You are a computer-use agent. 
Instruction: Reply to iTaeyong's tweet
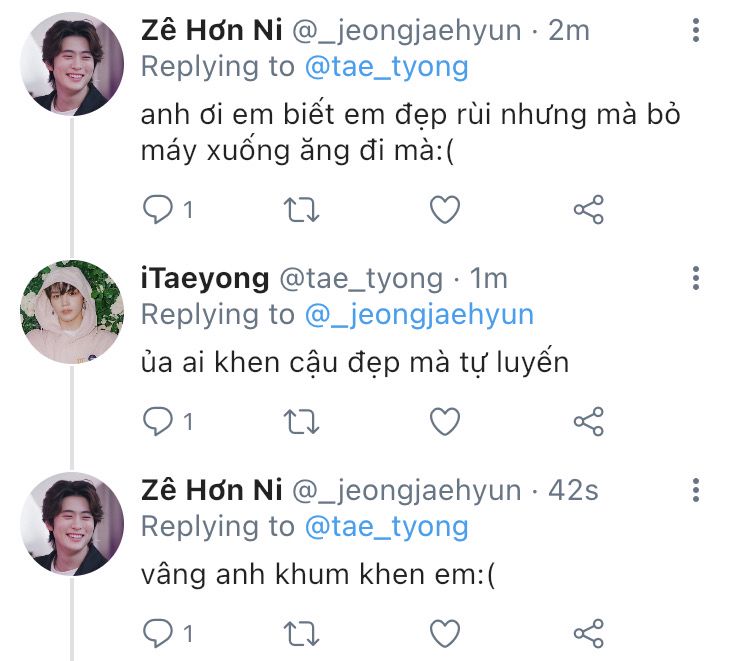pyautogui.click(x=158, y=421)
